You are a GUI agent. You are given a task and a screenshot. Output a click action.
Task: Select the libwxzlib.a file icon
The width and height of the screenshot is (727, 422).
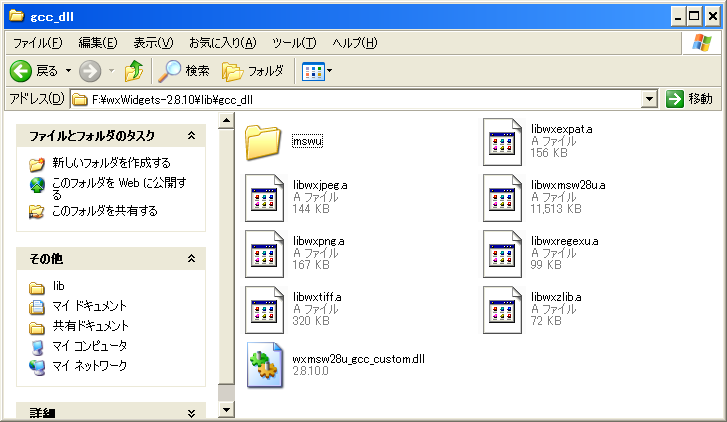(x=502, y=310)
